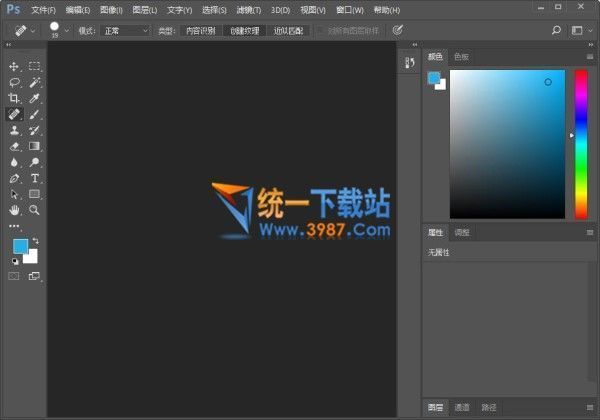600x420 pixels.
Task: Select the Hand tool
Action: click(14, 210)
